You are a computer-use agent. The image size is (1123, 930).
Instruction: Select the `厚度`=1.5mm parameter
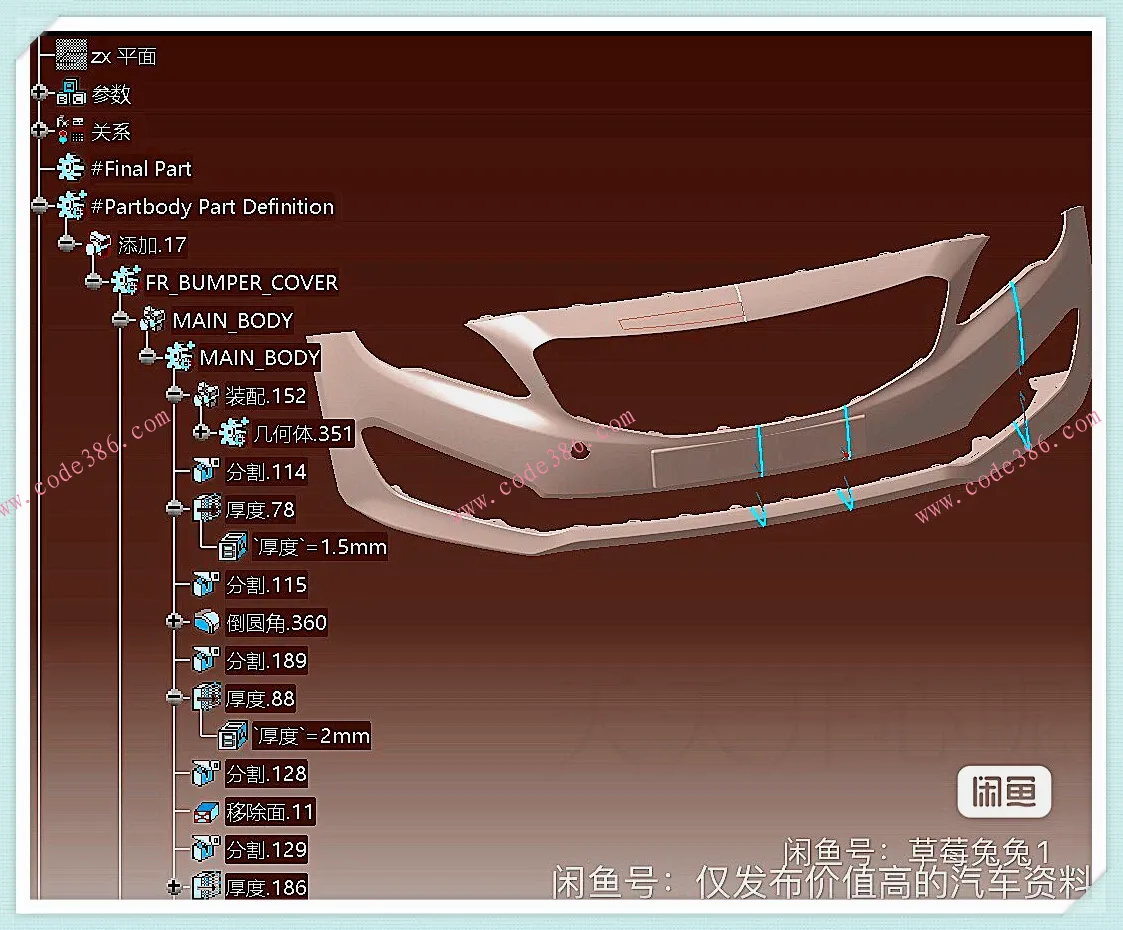(318, 547)
